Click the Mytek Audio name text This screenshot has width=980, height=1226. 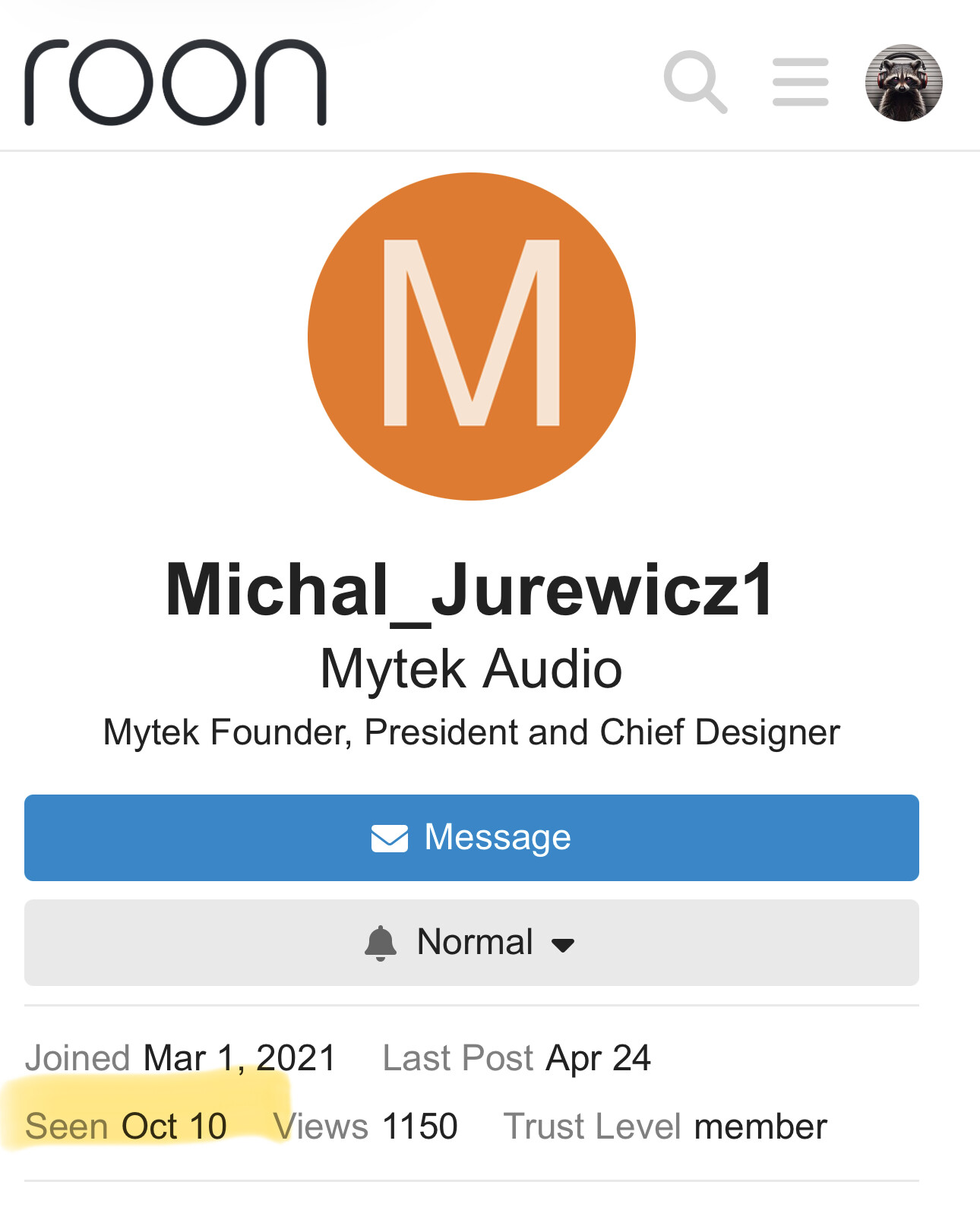pyautogui.click(x=471, y=669)
